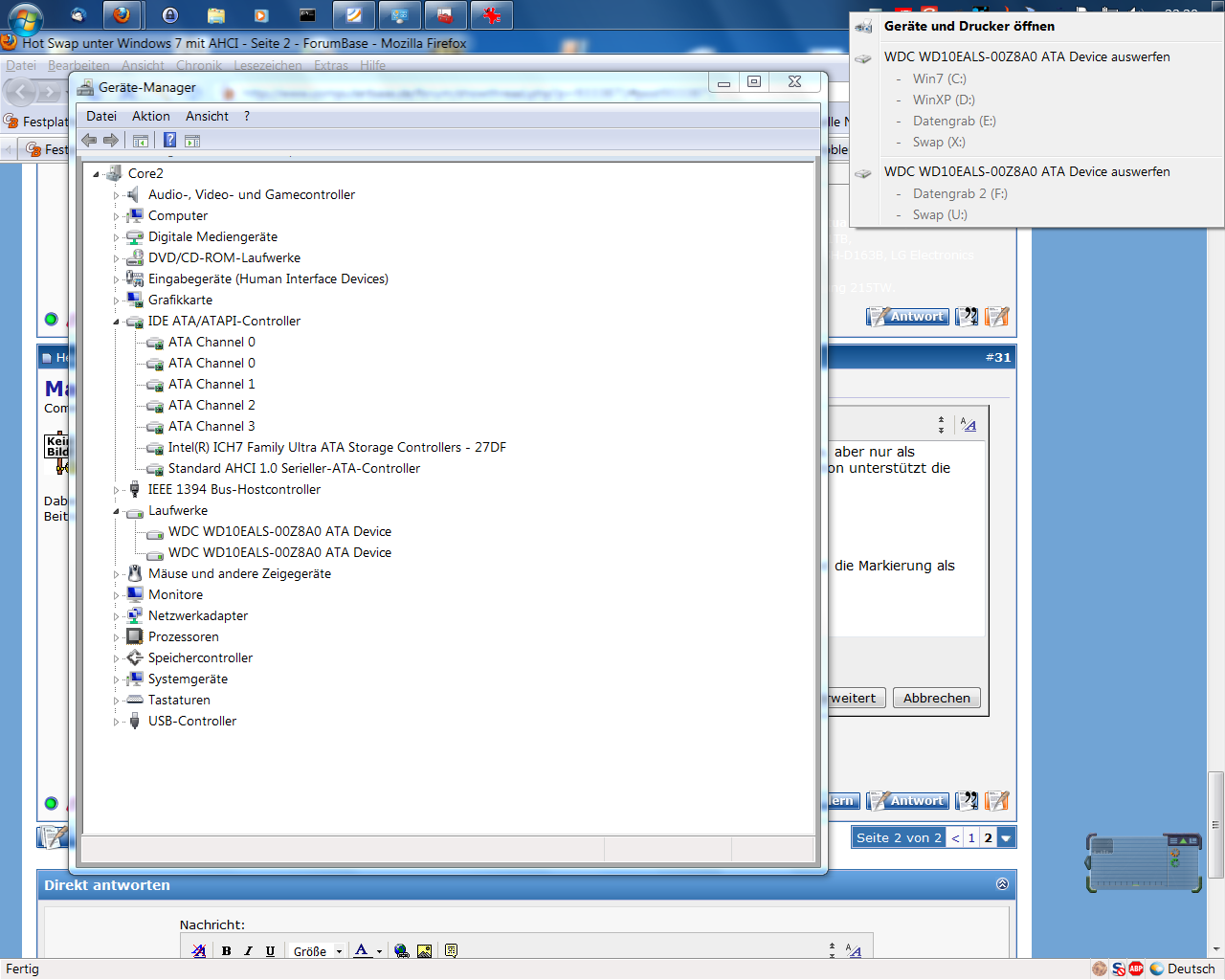Collapse the IDE ATA/ATAPI-Controller node
Screen dimensions: 1225x980
pos(117,322)
